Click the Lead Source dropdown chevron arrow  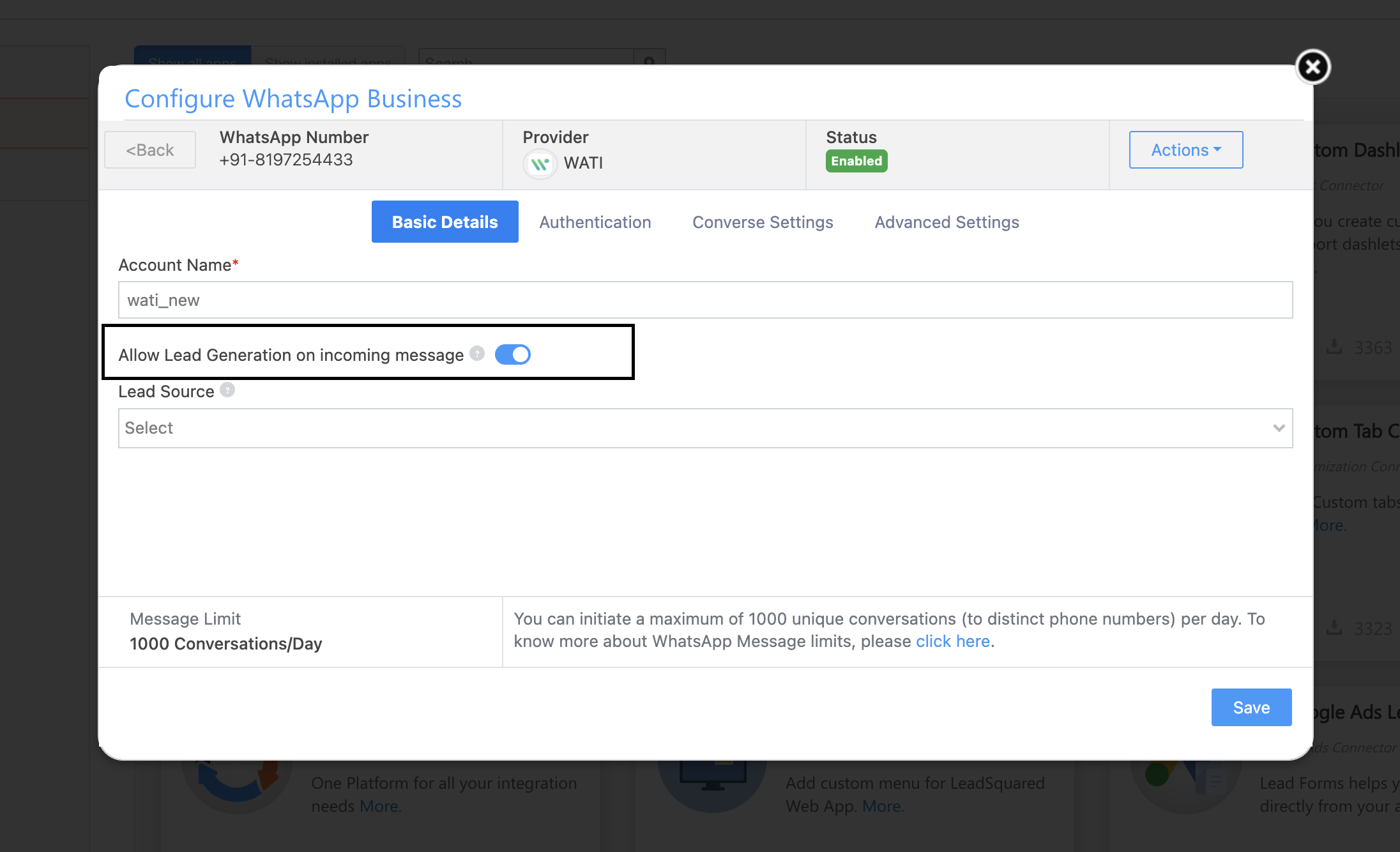tap(1279, 428)
